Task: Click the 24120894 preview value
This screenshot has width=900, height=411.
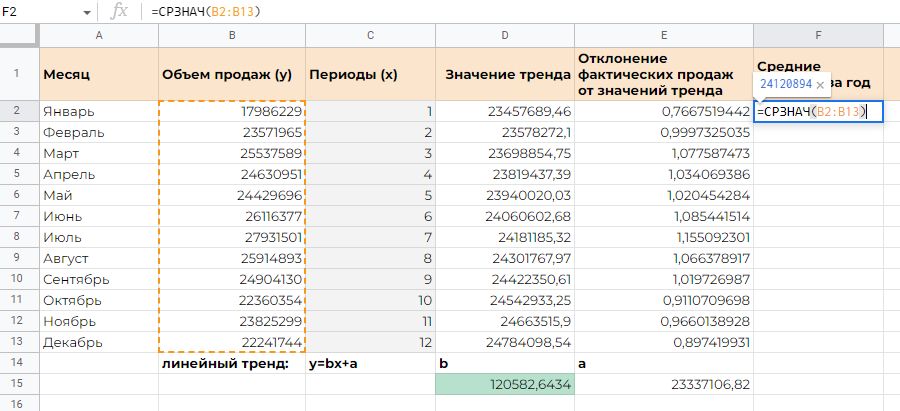Action: [786, 84]
